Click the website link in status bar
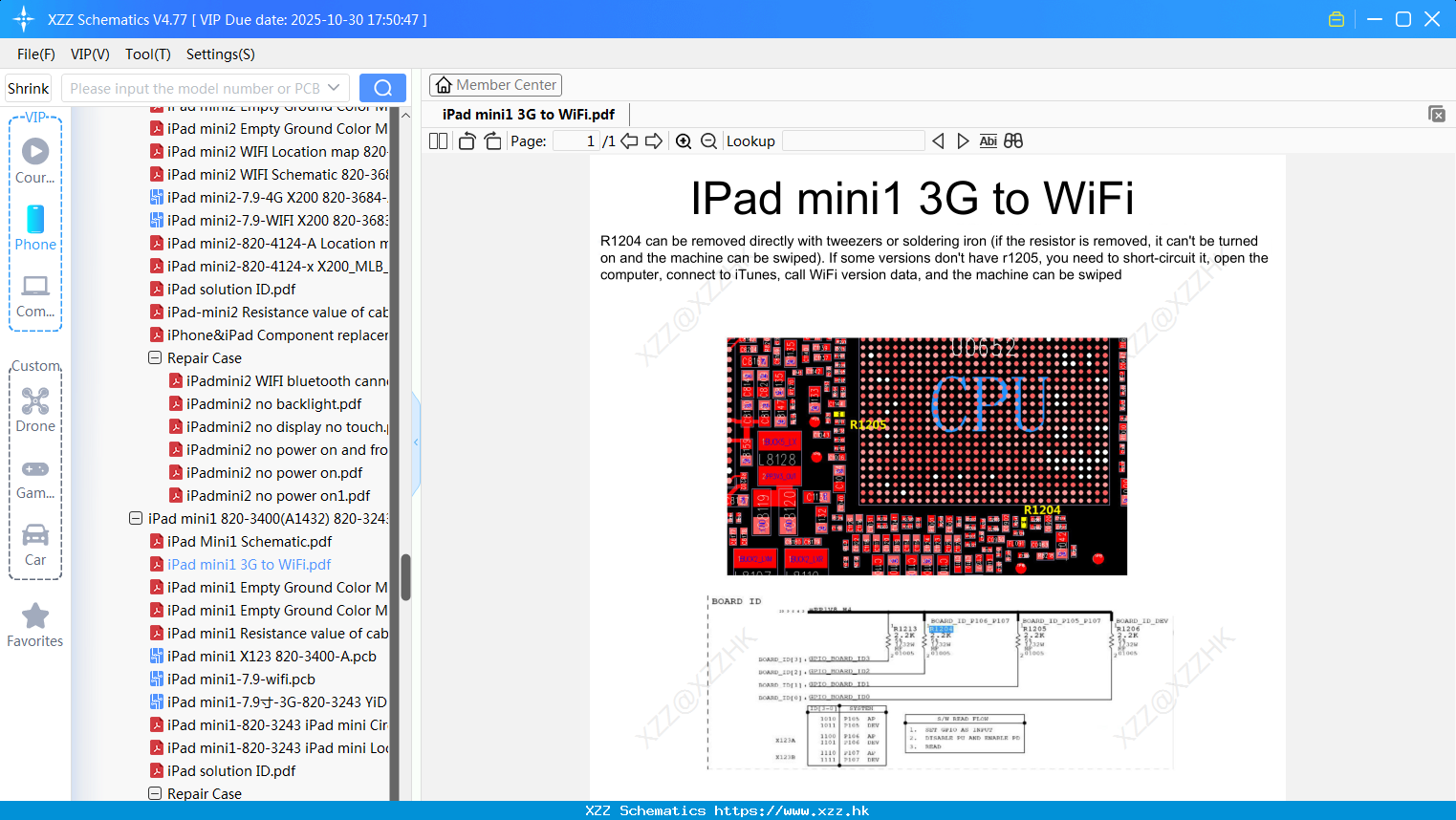Viewport: 1456px width, 820px height. point(792,810)
